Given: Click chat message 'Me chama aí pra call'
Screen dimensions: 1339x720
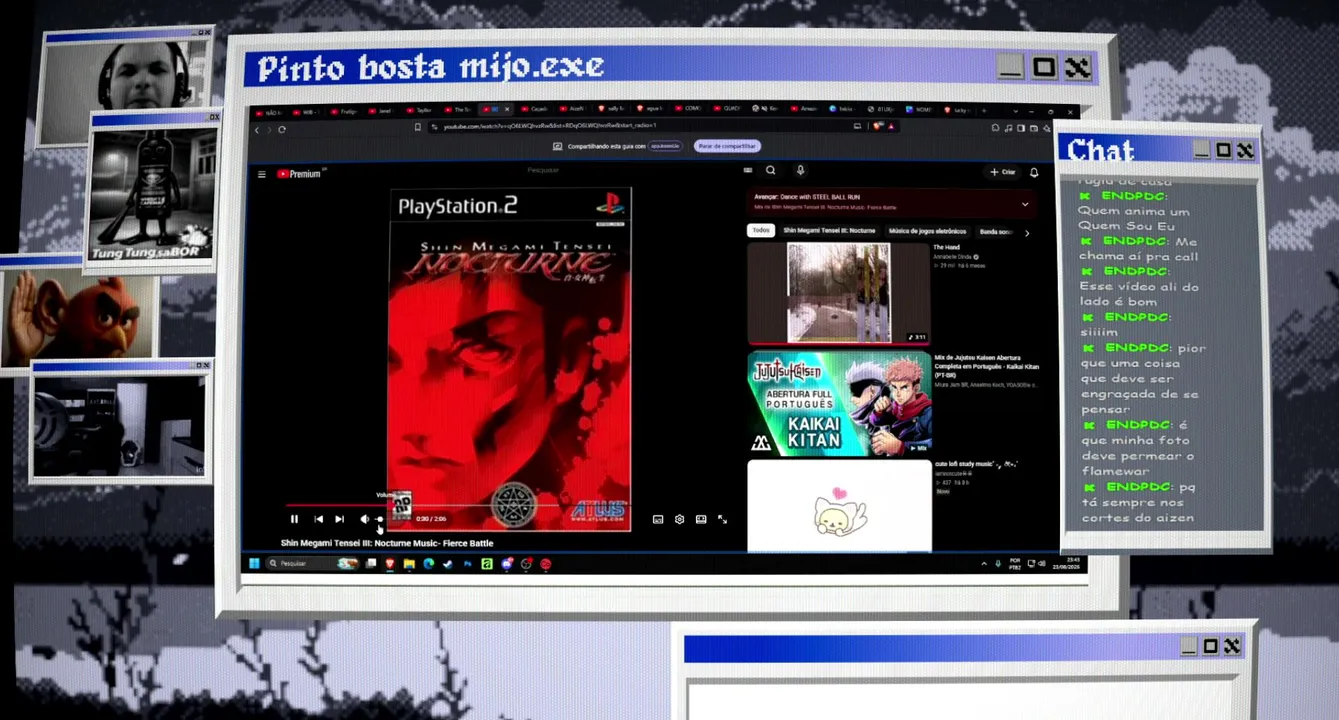Looking at the screenshot, I should pos(1138,249).
